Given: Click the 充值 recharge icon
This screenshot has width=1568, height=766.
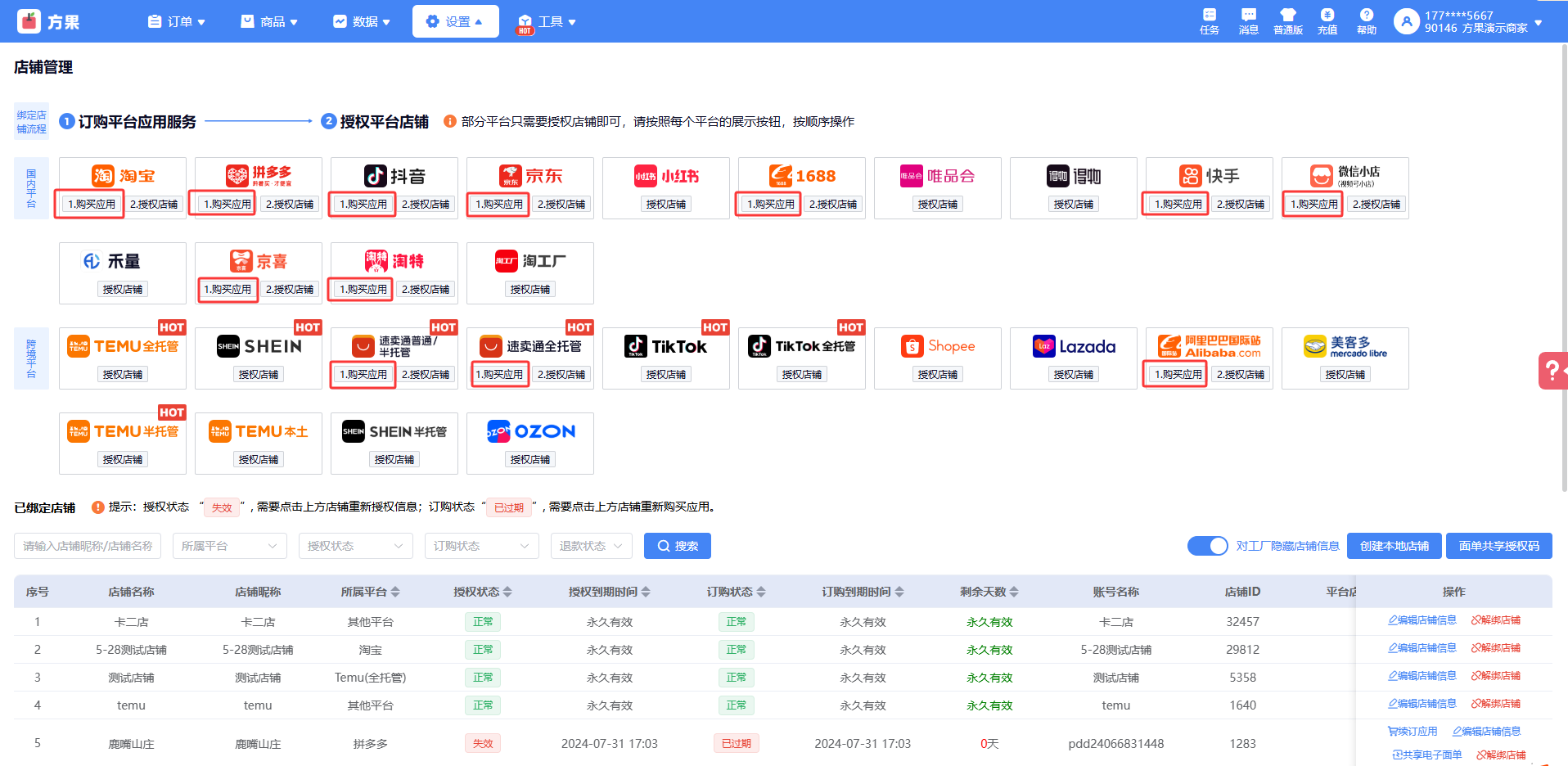Looking at the screenshot, I should [1327, 21].
